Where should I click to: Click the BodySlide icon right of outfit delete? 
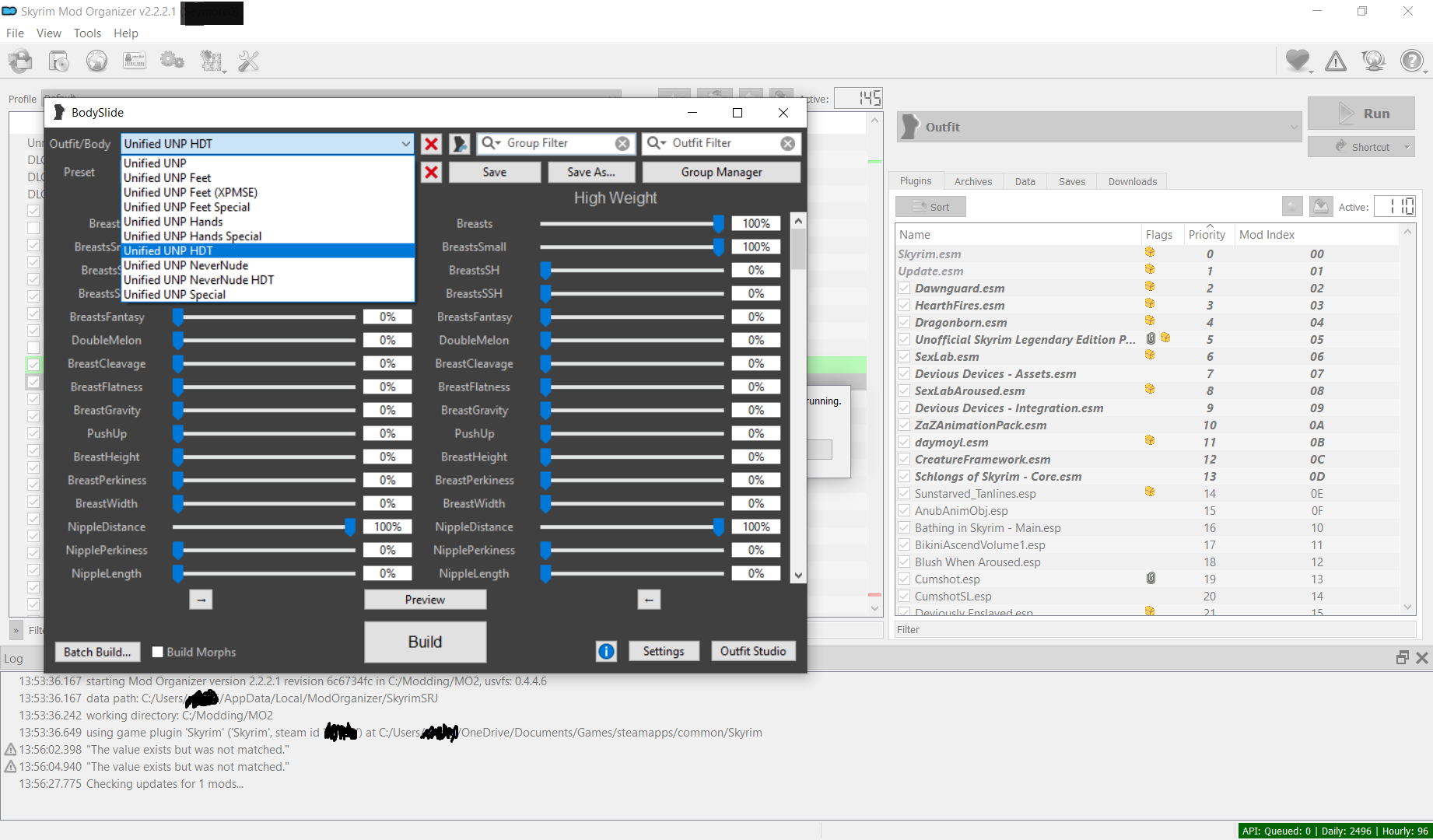[x=460, y=144]
